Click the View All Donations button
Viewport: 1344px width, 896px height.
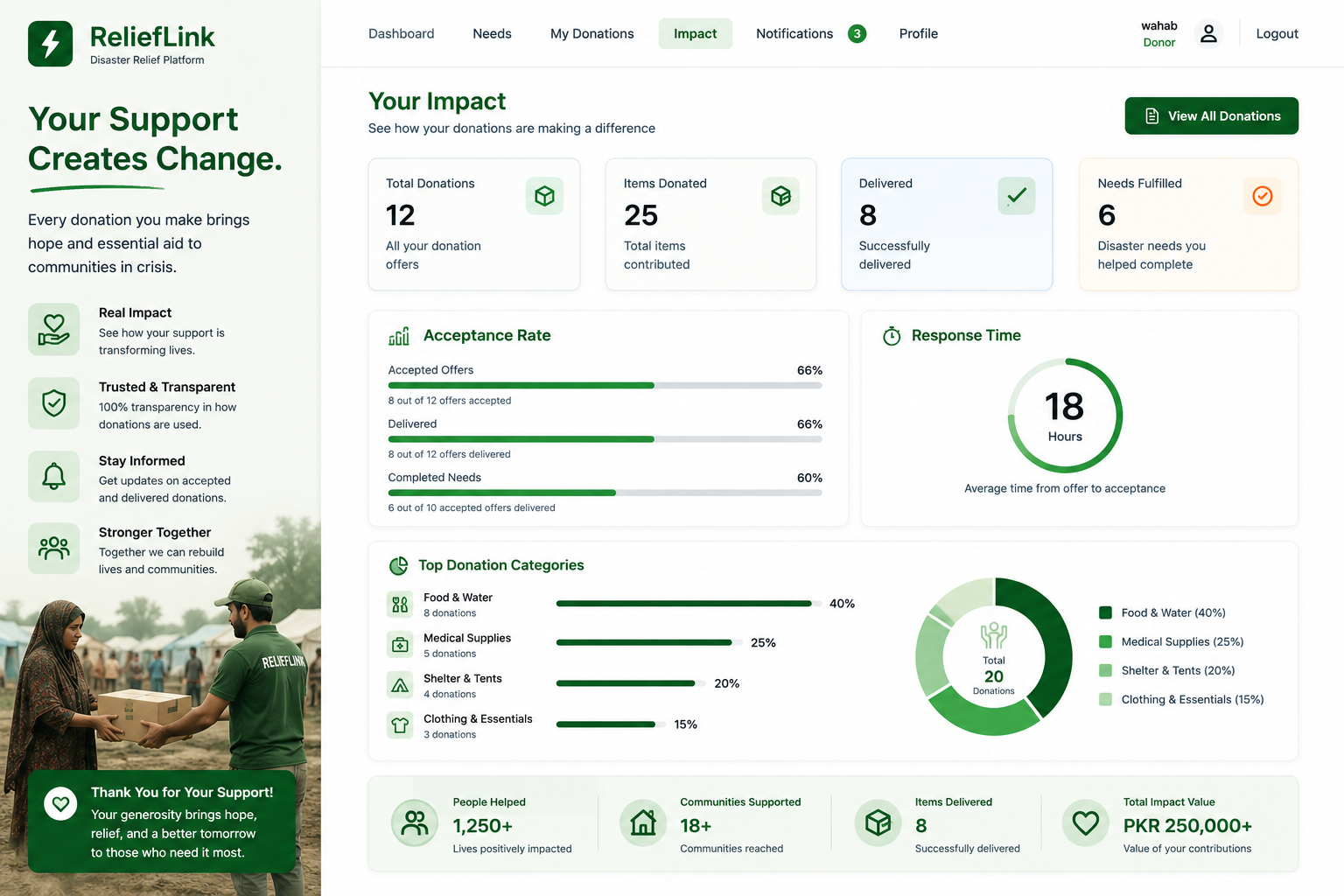click(x=1212, y=115)
